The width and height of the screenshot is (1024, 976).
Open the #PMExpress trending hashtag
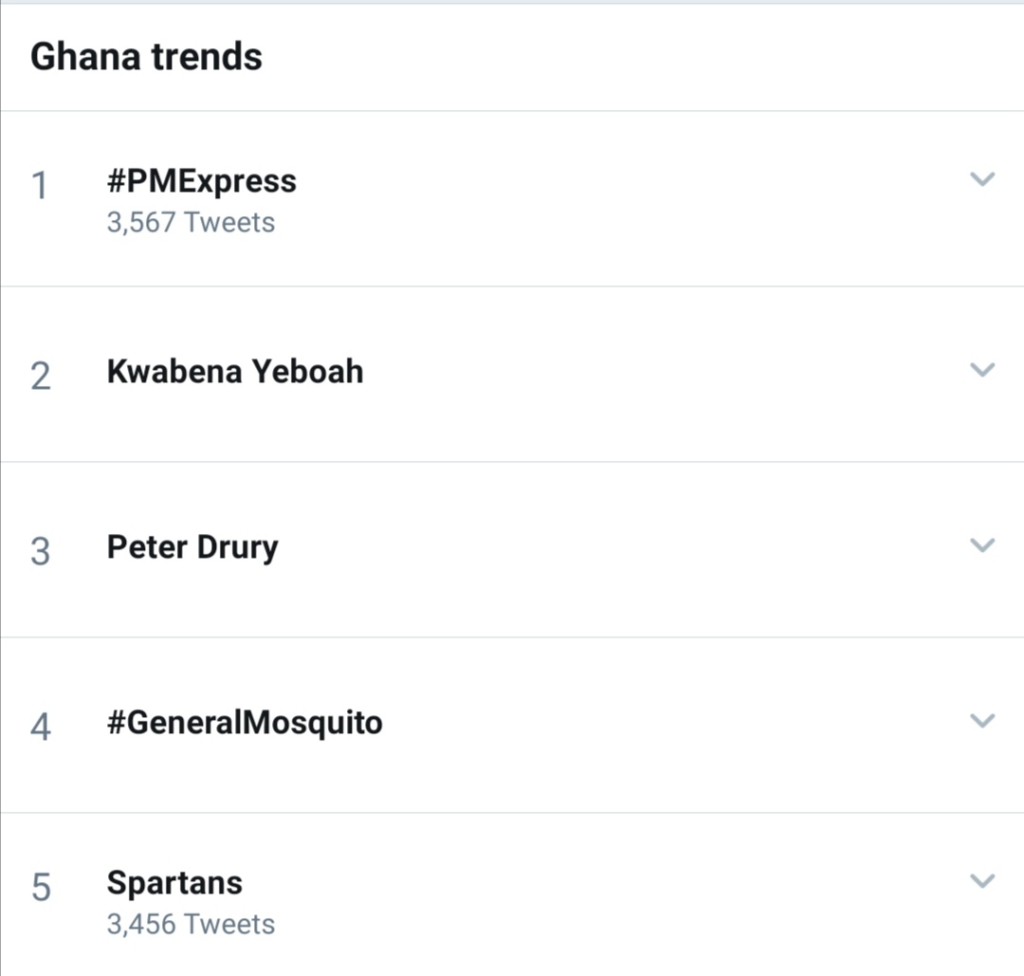[201, 182]
